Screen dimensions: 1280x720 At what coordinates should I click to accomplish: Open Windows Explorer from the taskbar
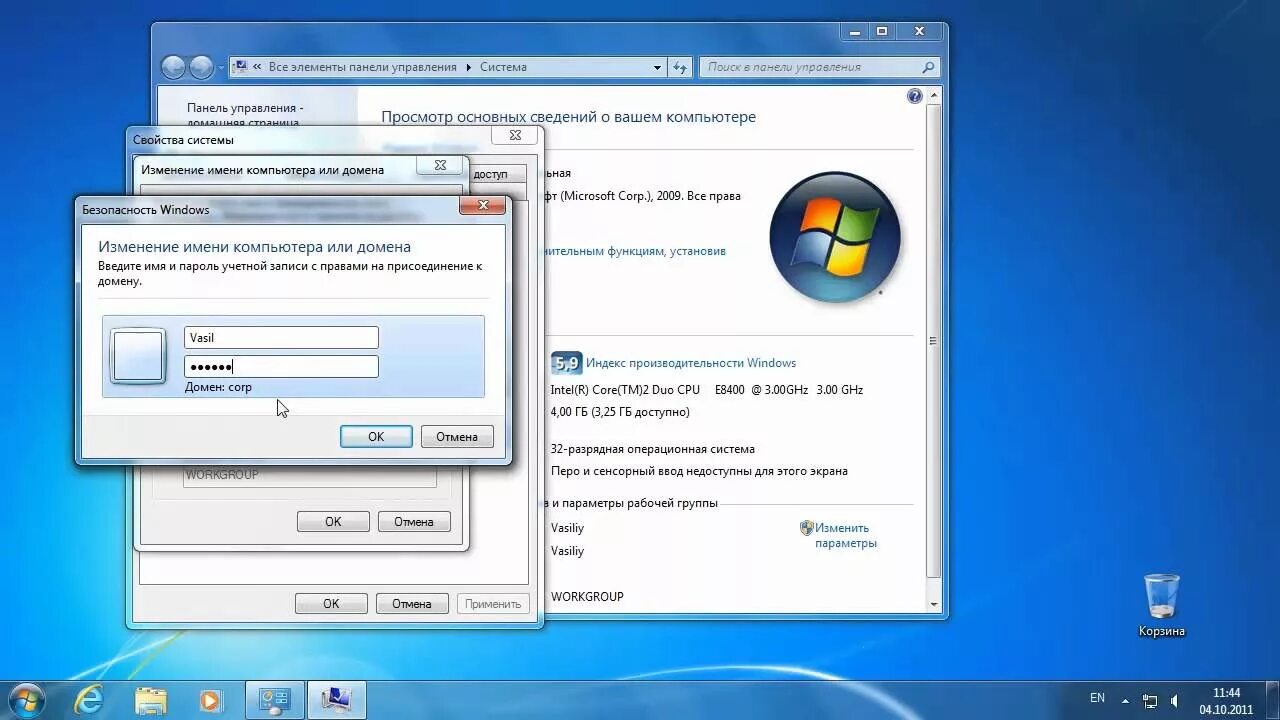pos(150,699)
